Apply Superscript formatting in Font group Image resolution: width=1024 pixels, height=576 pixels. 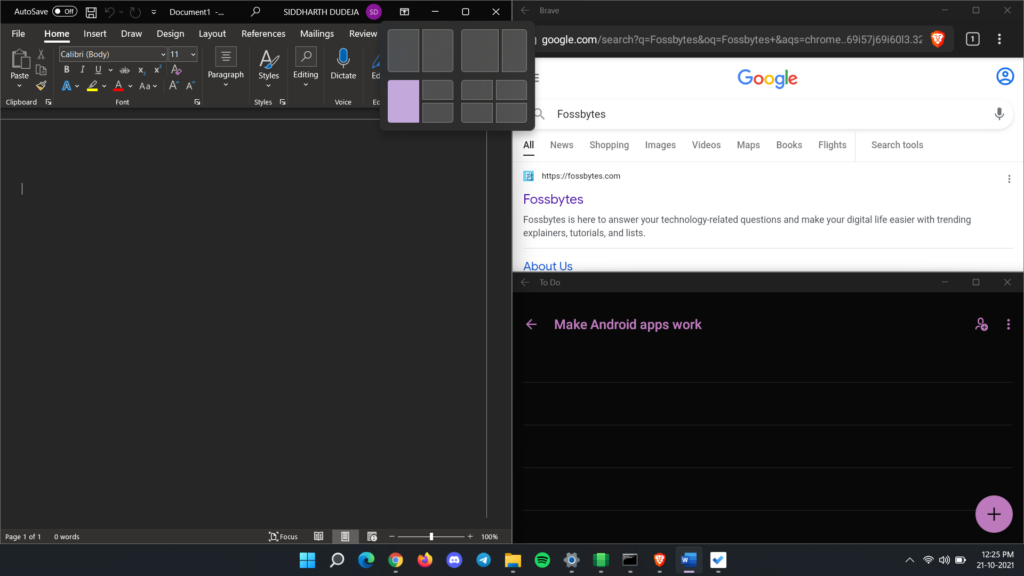coord(157,70)
